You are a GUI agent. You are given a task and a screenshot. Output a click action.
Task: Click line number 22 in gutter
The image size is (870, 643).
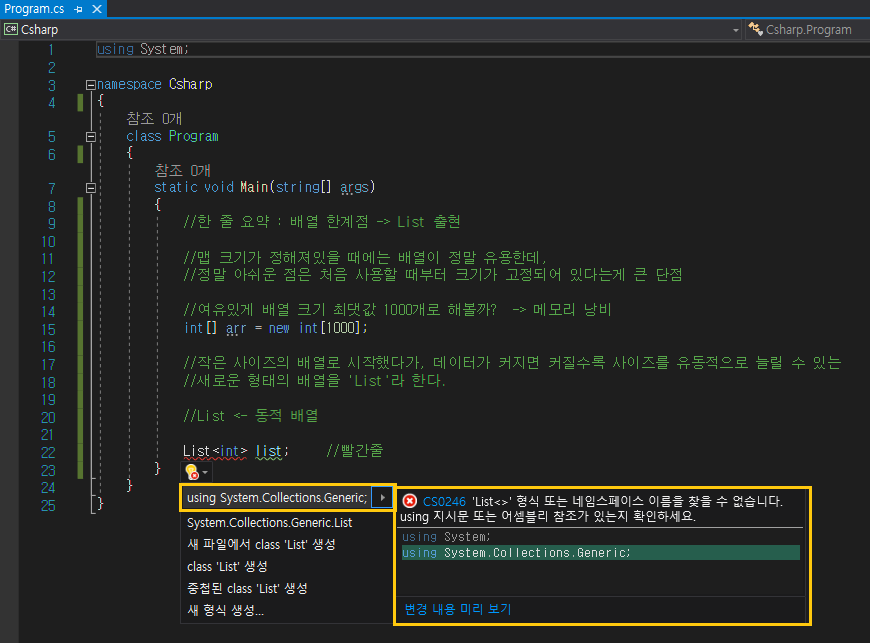(x=48, y=453)
